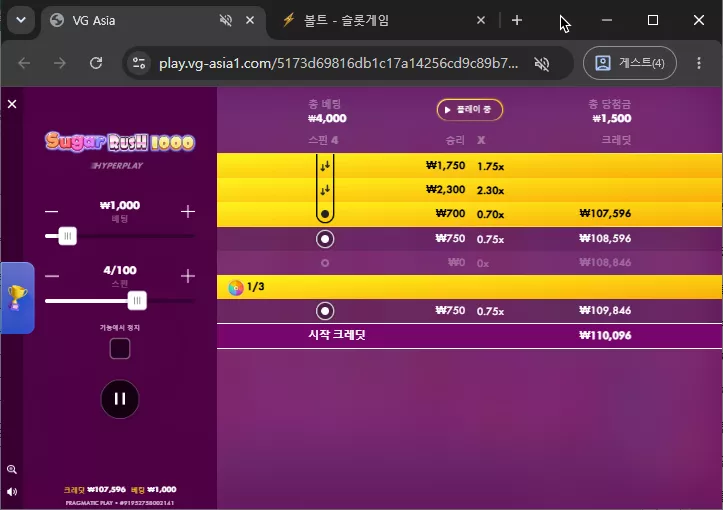Screen dimensions: 723x510
Task: Go back to previous page
Action: [x=24, y=63]
